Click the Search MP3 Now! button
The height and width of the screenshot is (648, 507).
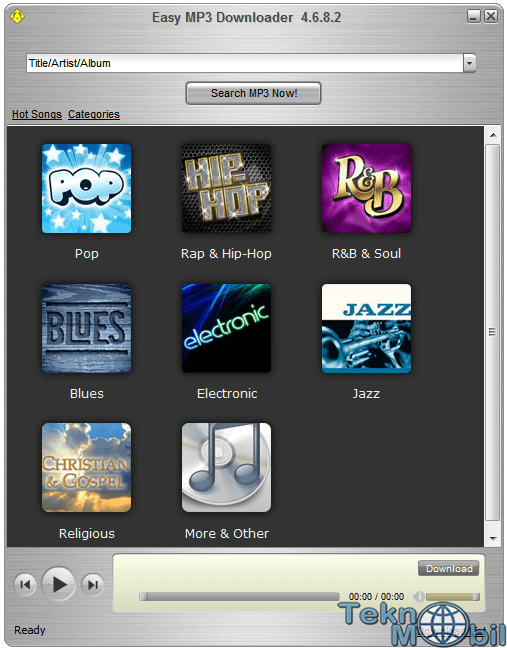pyautogui.click(x=253, y=93)
